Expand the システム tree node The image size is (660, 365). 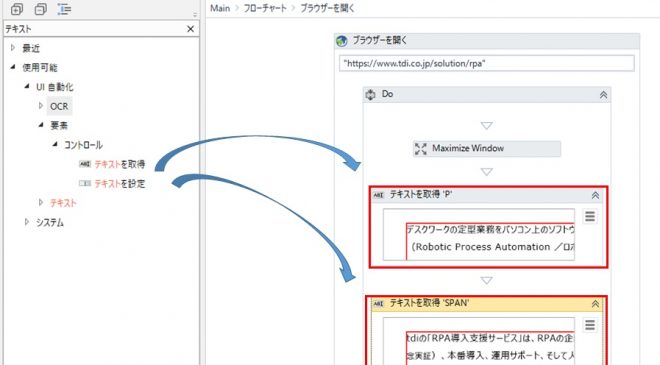tap(27, 222)
